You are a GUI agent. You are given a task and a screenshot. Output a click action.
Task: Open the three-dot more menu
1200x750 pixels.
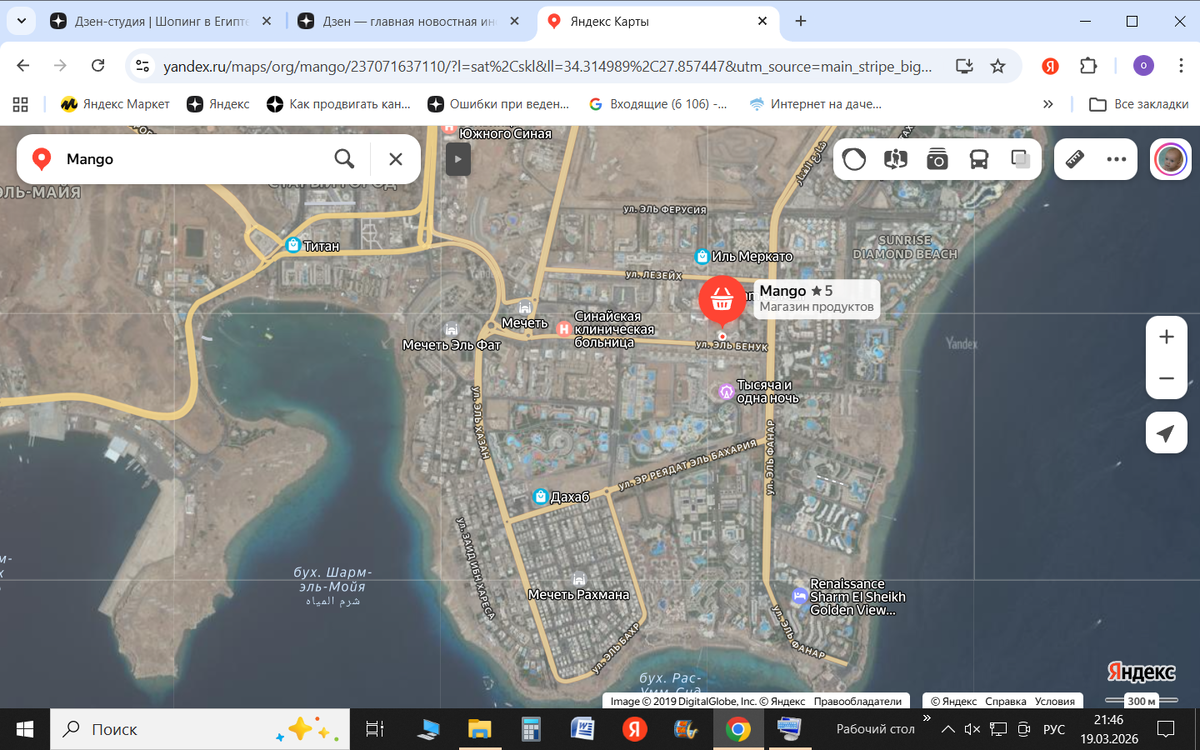pyautogui.click(x=1116, y=159)
